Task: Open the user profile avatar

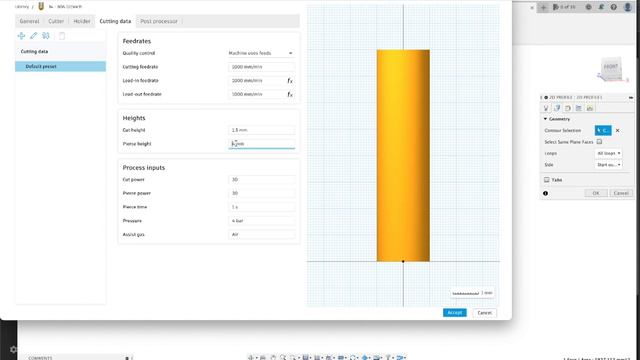Action: 628,7
